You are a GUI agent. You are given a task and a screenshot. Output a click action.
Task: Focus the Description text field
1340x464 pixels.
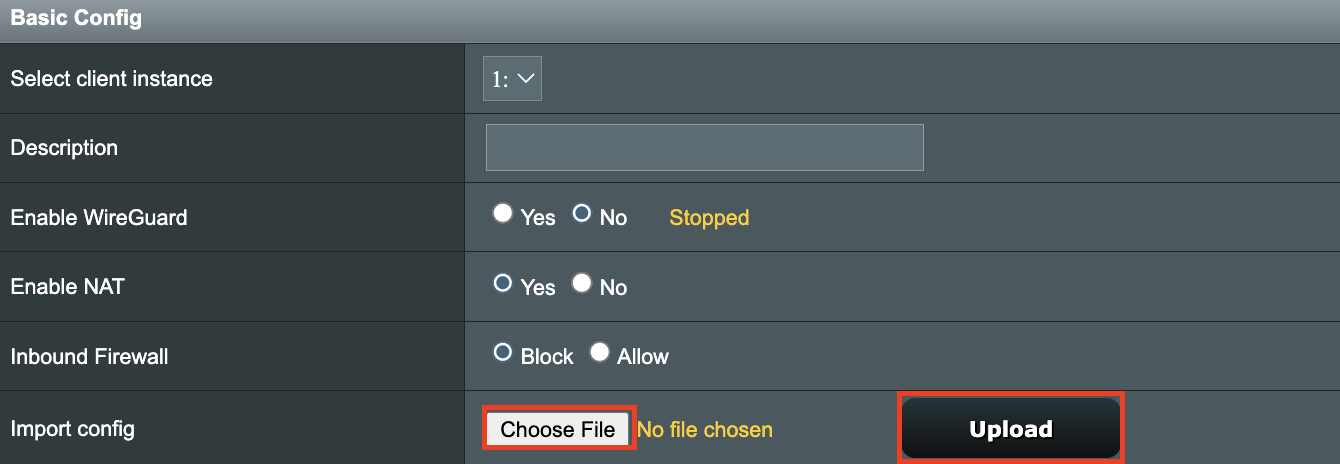coord(704,147)
